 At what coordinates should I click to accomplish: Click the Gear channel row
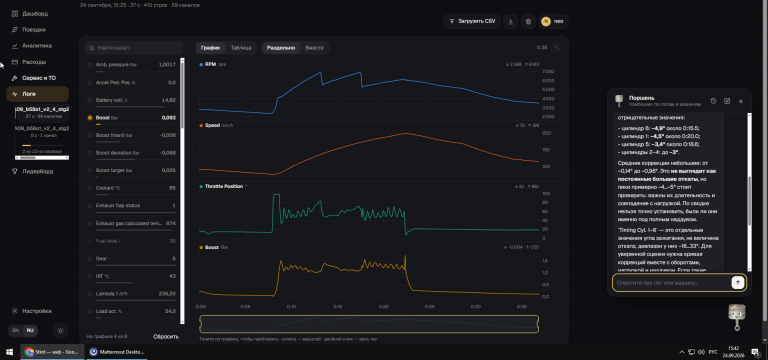tap(132, 259)
